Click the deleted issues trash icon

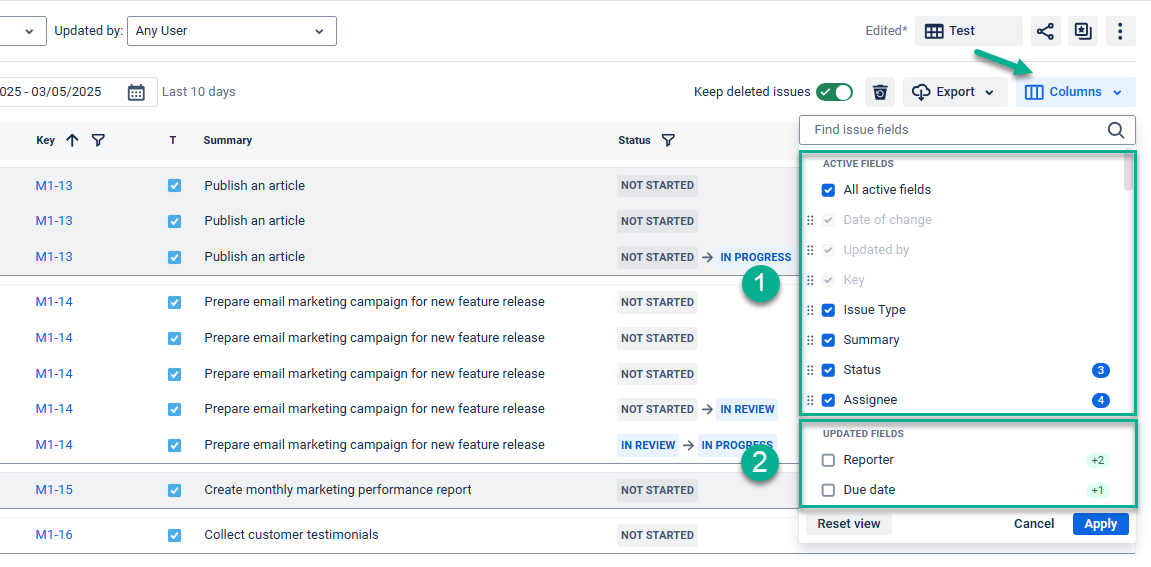[x=880, y=93]
